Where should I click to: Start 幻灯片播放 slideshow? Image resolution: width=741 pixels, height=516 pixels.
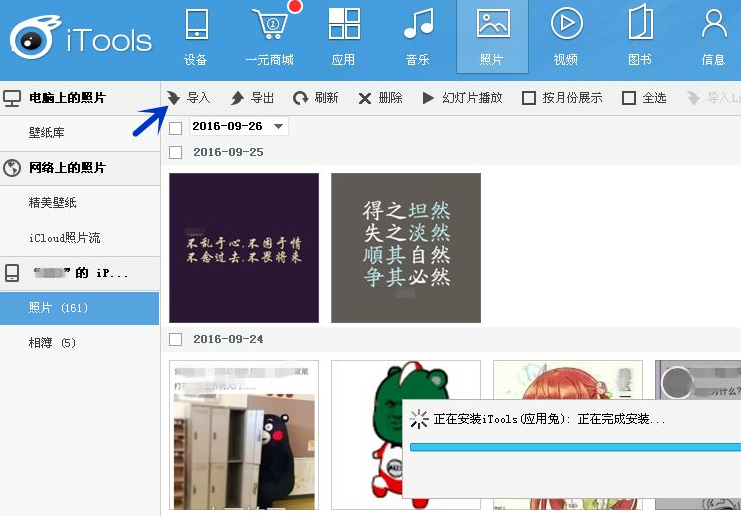coord(462,98)
